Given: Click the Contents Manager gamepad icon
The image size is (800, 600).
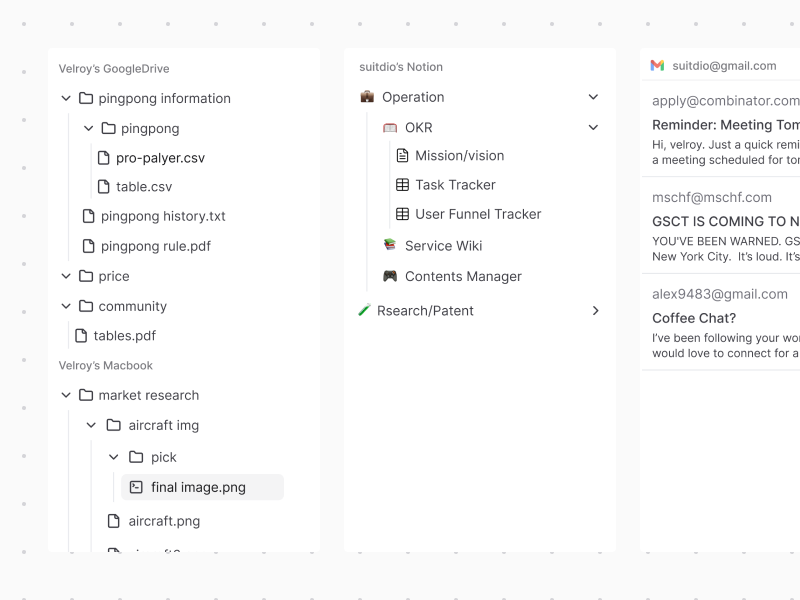Looking at the screenshot, I should pyautogui.click(x=390, y=276).
